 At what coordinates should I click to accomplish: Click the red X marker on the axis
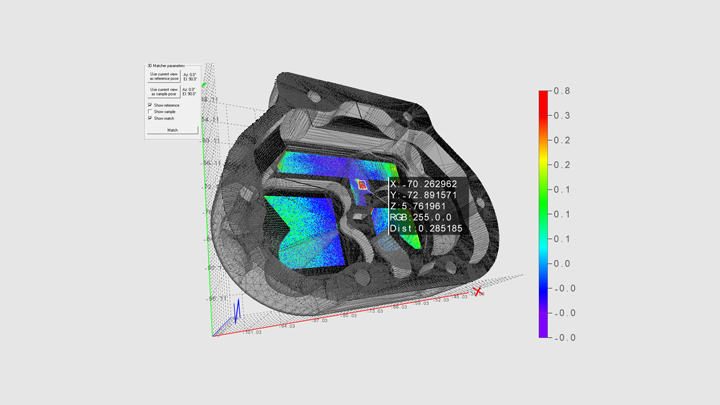click(x=477, y=291)
